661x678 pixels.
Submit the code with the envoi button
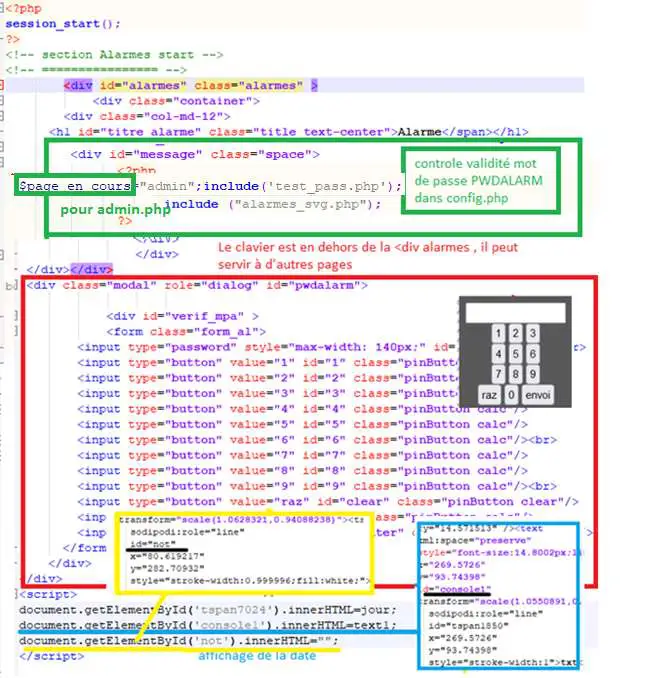coord(537,395)
